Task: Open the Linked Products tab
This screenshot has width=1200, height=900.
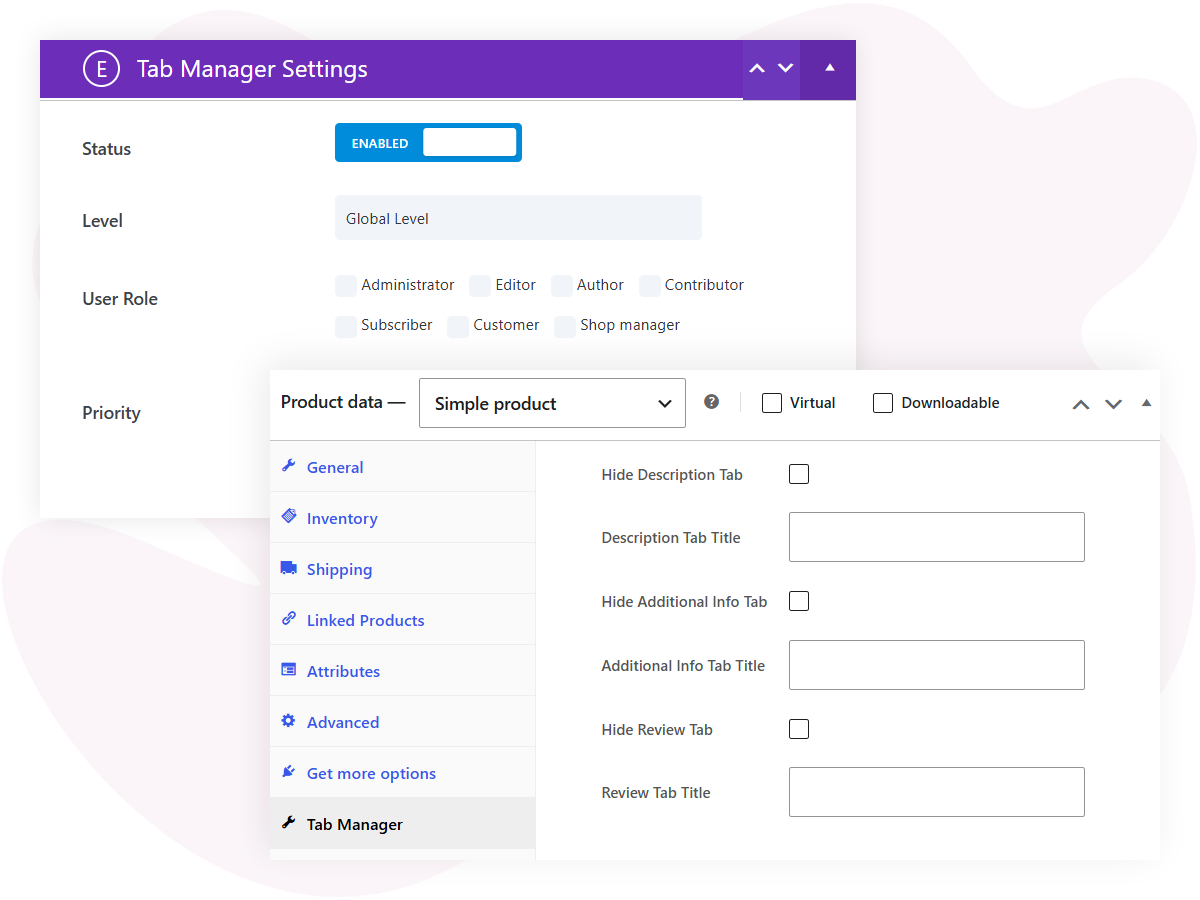Action: (403, 620)
